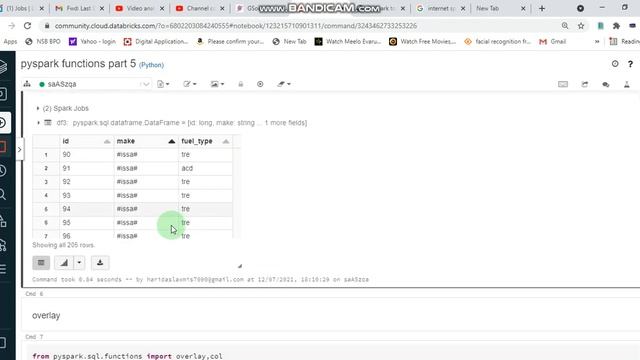
Task: Open the view image menu dropdown
Action: [x=217, y=84]
